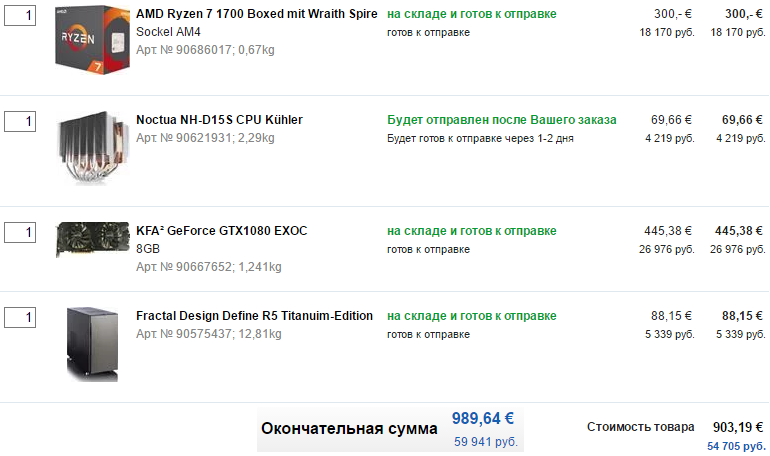Click the AMD Ryzen 7 product image
The height and width of the screenshot is (456, 770).
91,36
